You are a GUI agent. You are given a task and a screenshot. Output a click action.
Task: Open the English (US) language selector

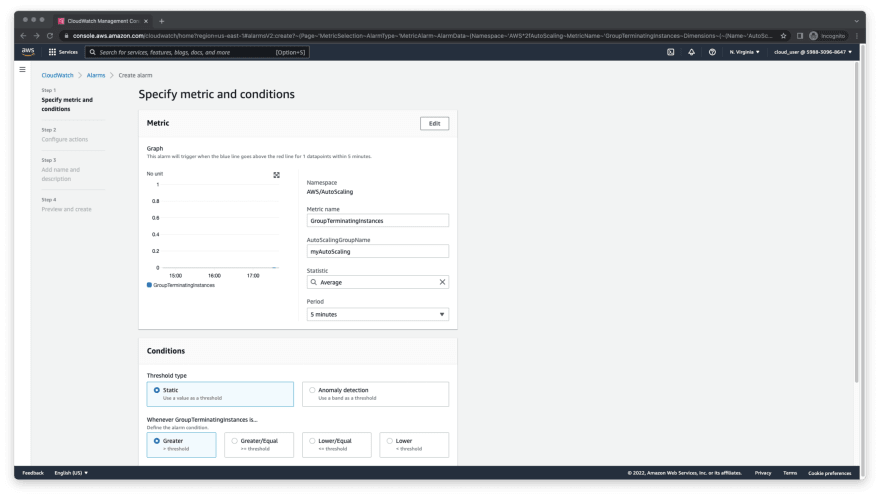click(x=71, y=473)
